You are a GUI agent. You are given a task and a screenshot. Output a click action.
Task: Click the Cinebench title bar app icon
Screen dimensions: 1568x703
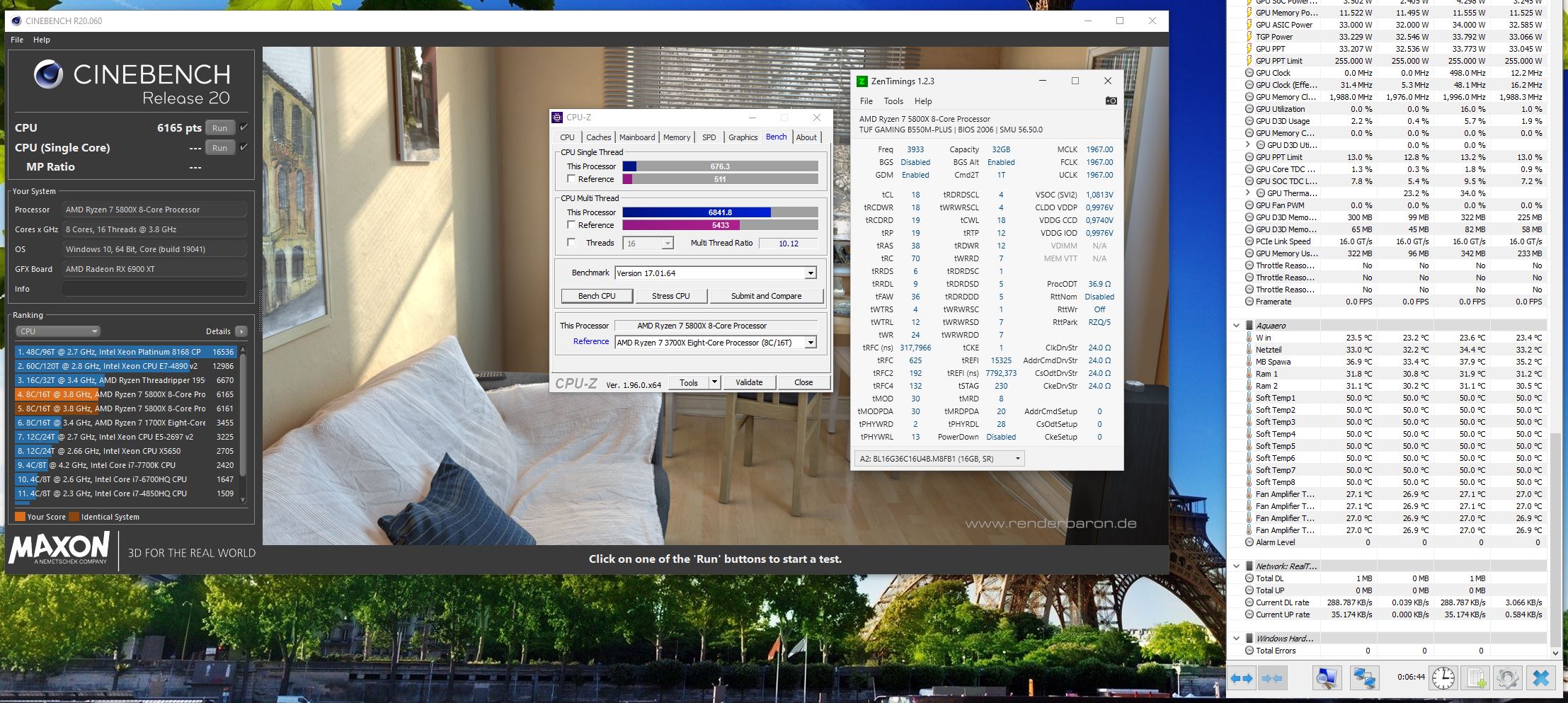(x=16, y=21)
